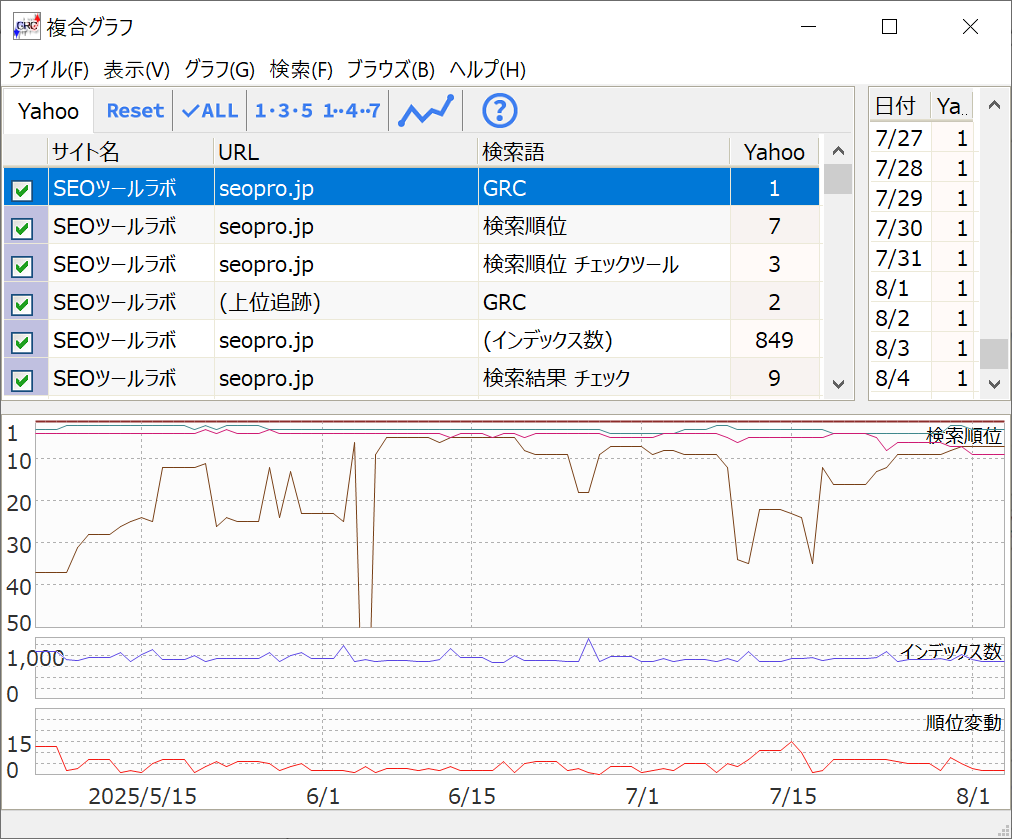1012x839 pixels.
Task: Click the インデックス数 graph label
Action: [x=951, y=651]
